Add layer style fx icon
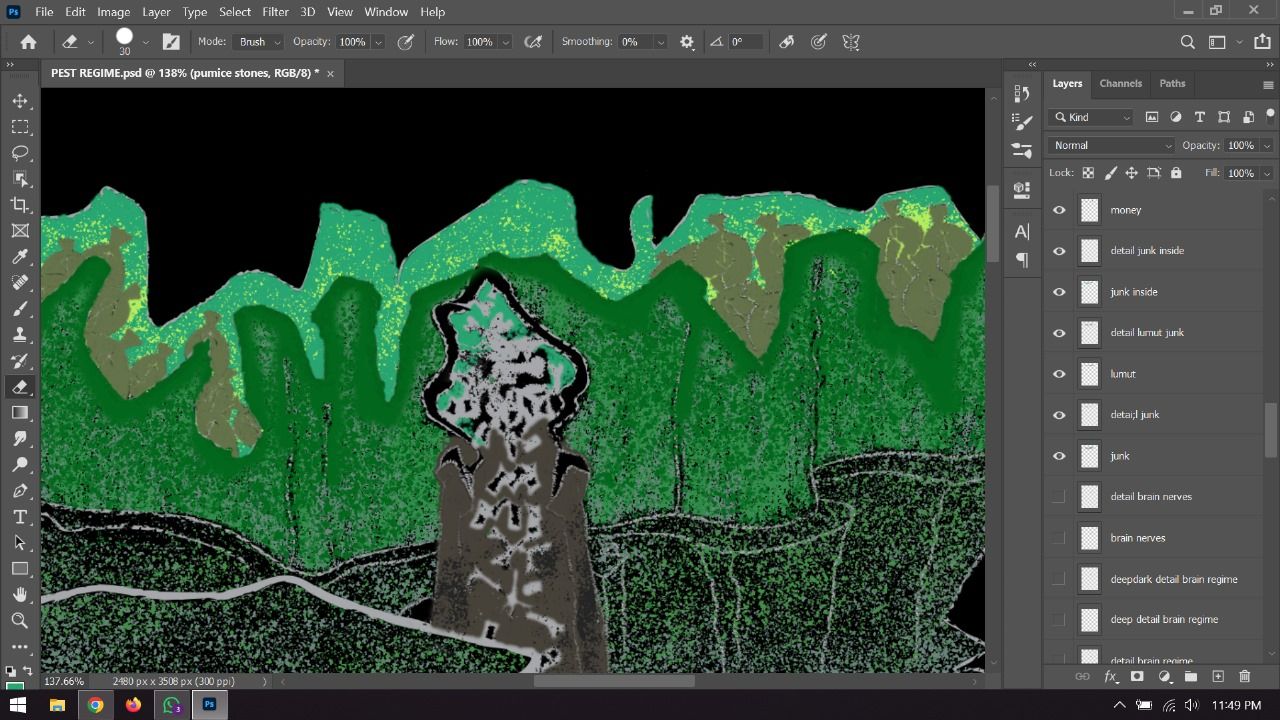Screen dimensions: 1280x720 coord(1110,677)
